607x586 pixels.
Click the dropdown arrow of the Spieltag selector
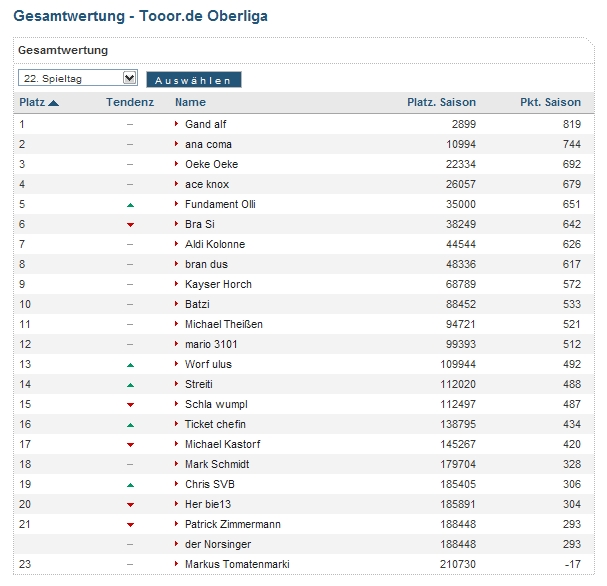click(x=130, y=78)
